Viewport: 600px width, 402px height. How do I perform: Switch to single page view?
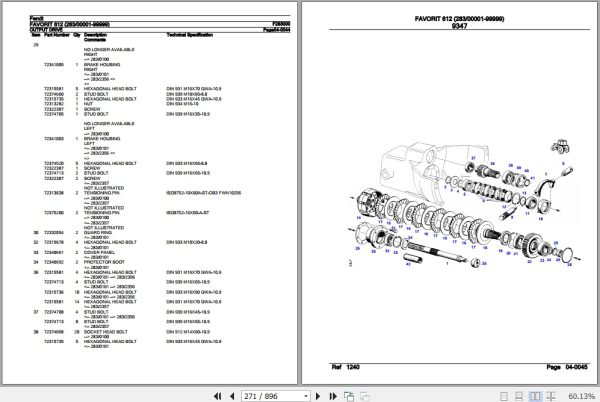click(504, 396)
